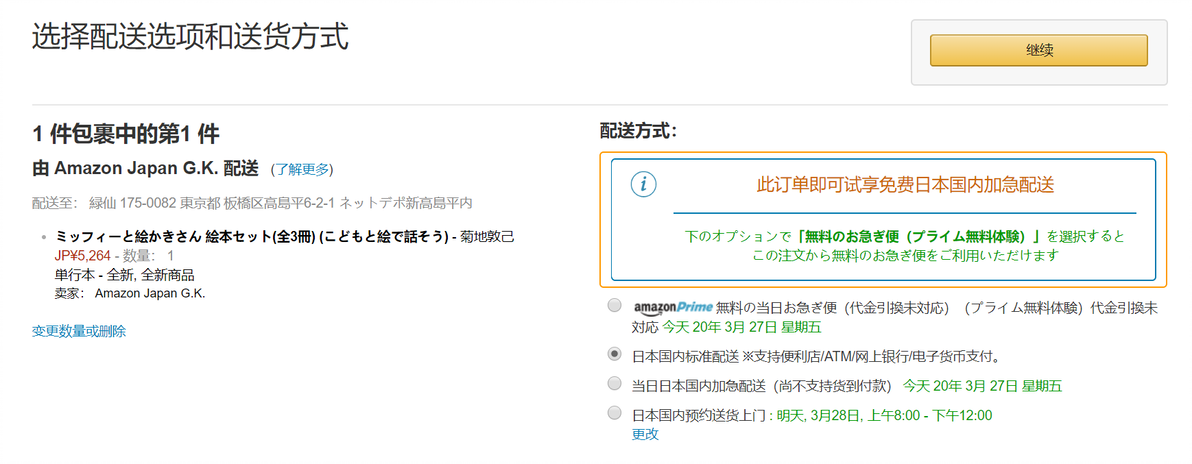Image resolution: width=1192 pixels, height=464 pixels.
Task: Click the price JP¥5,264
Action: (83, 256)
